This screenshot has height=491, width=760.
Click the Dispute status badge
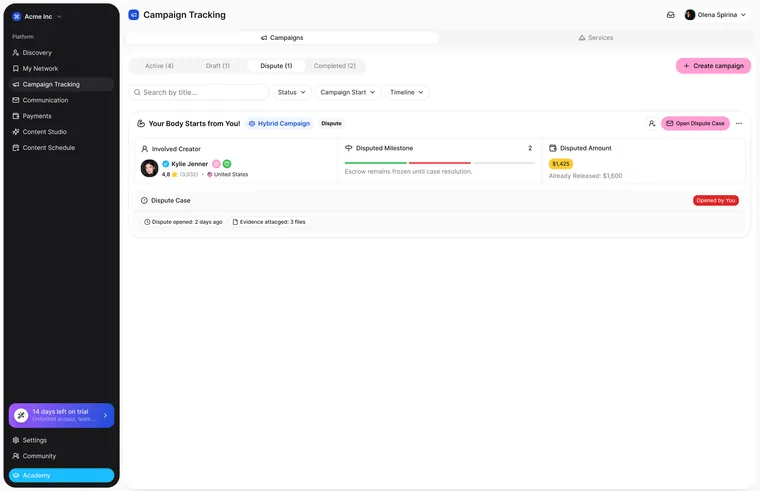pyautogui.click(x=332, y=124)
